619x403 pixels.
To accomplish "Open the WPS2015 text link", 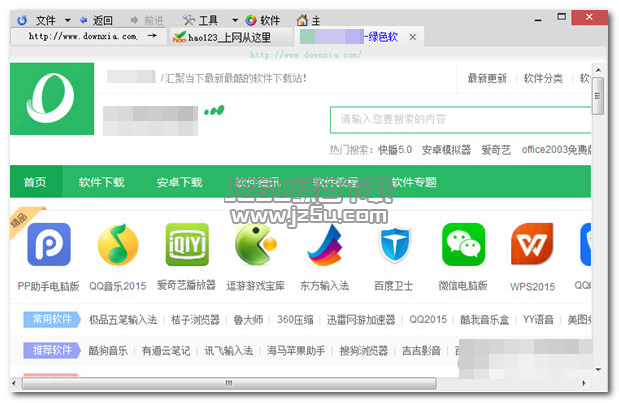I will [533, 287].
